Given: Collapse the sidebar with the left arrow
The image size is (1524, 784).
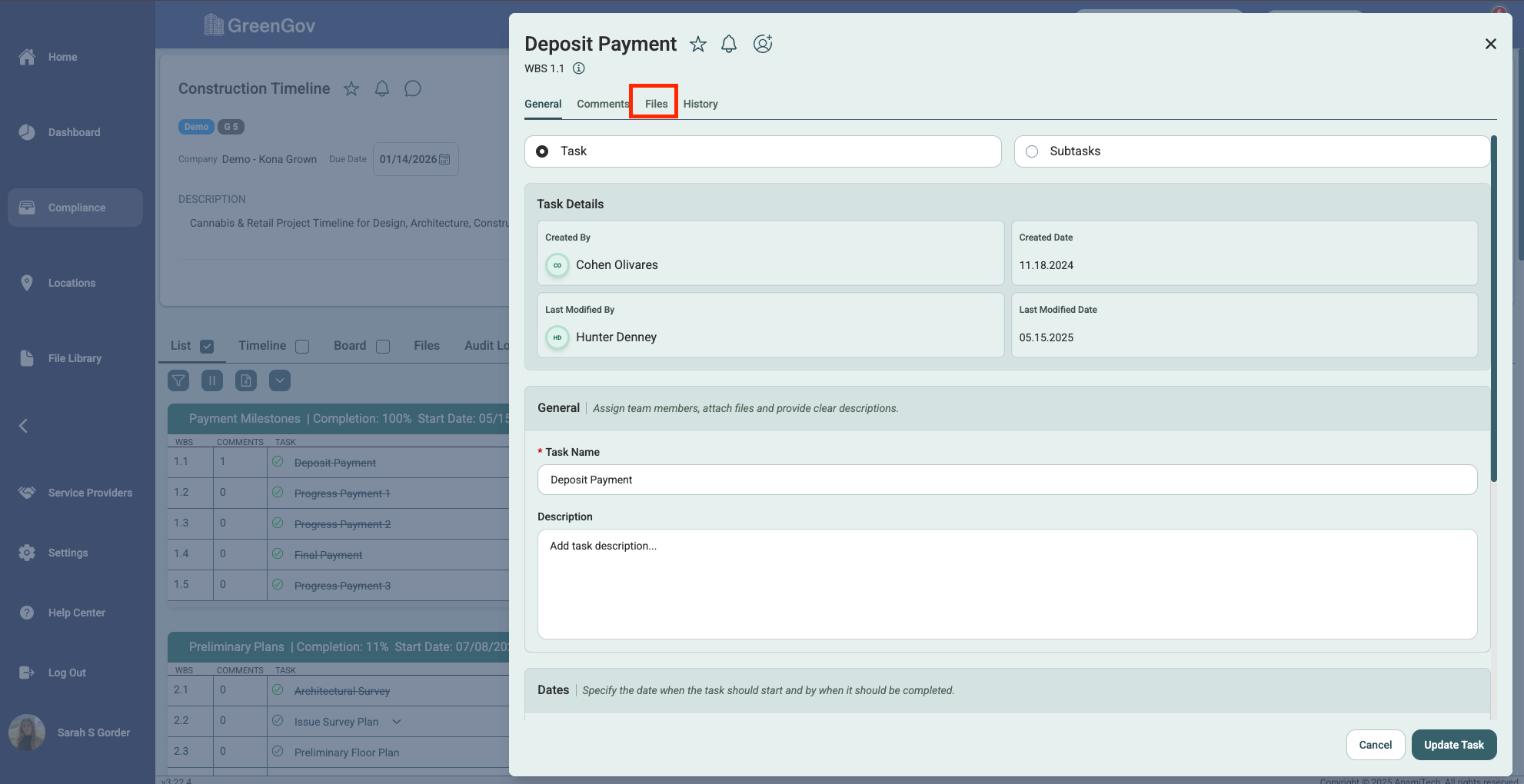Looking at the screenshot, I should [x=24, y=426].
